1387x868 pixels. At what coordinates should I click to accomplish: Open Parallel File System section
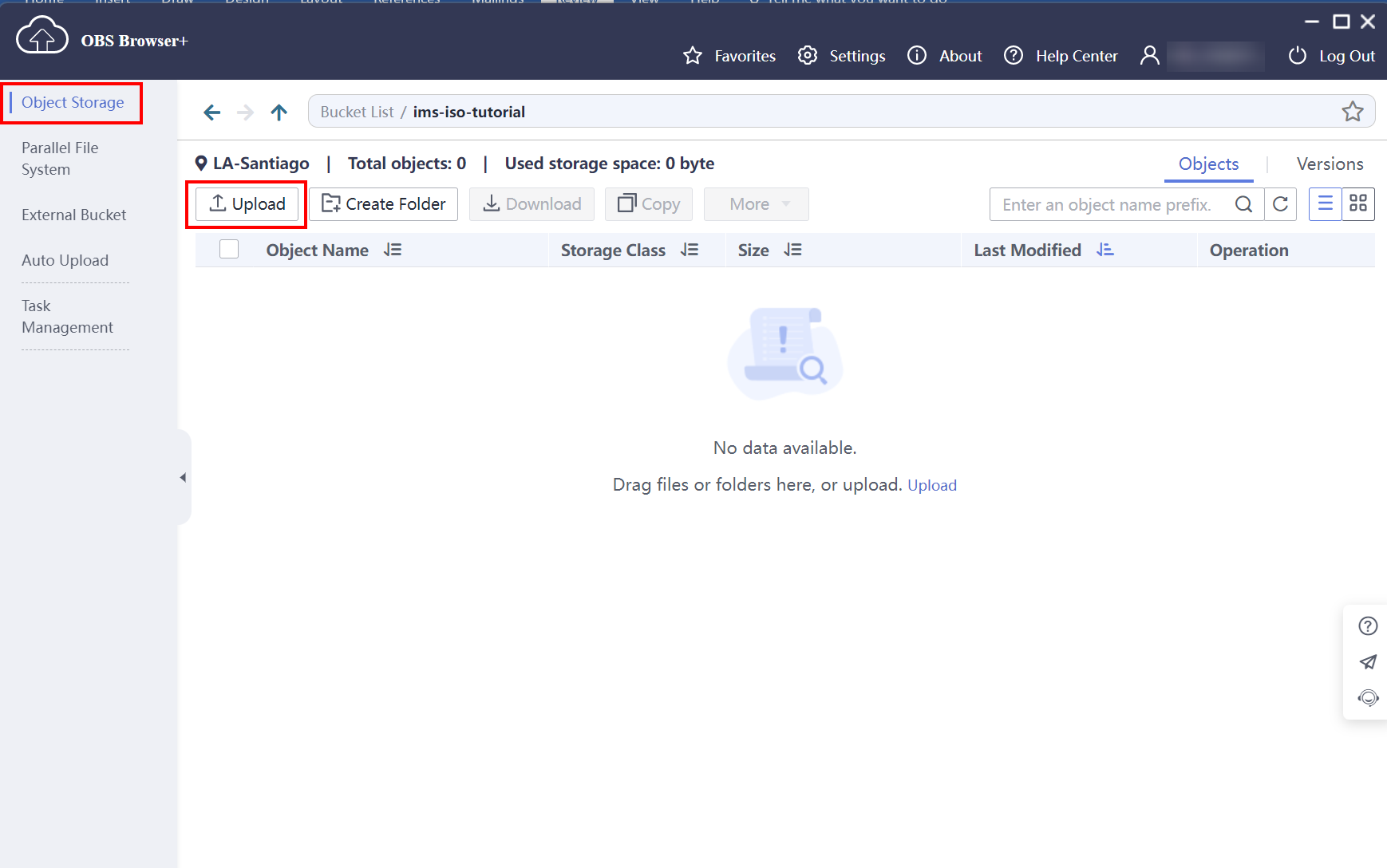(60, 159)
